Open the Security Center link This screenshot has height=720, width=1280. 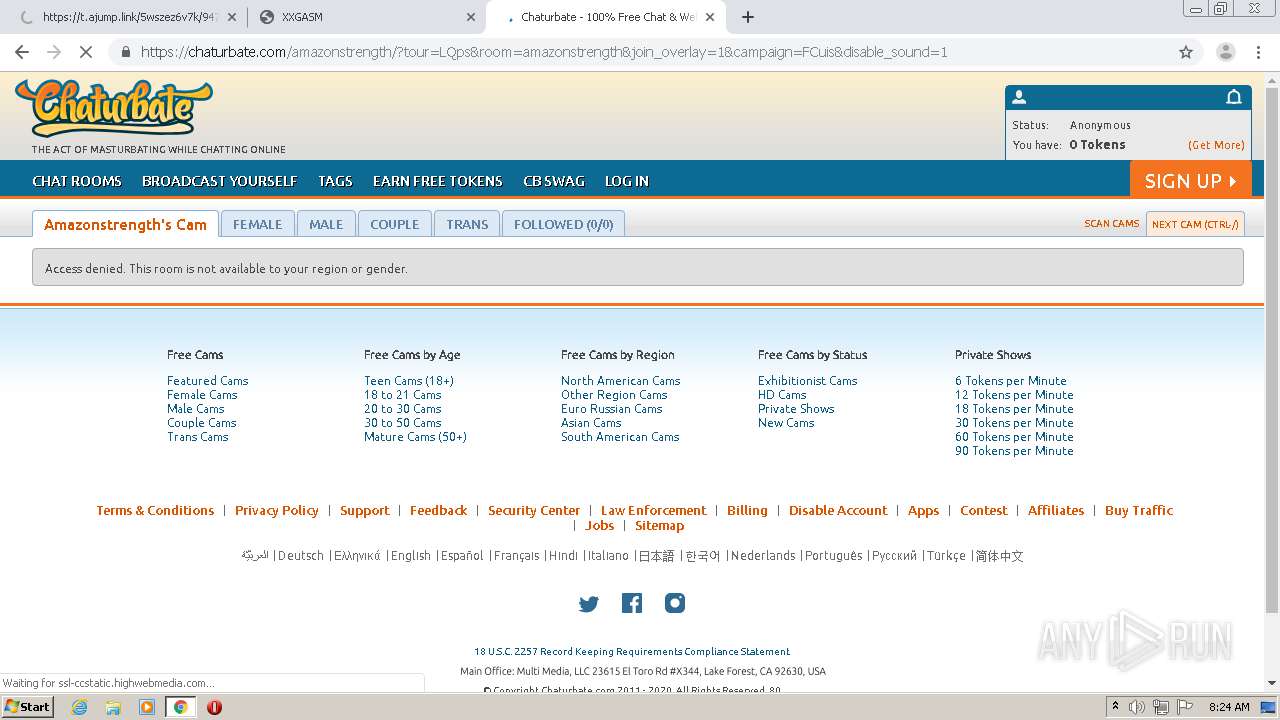[534, 510]
